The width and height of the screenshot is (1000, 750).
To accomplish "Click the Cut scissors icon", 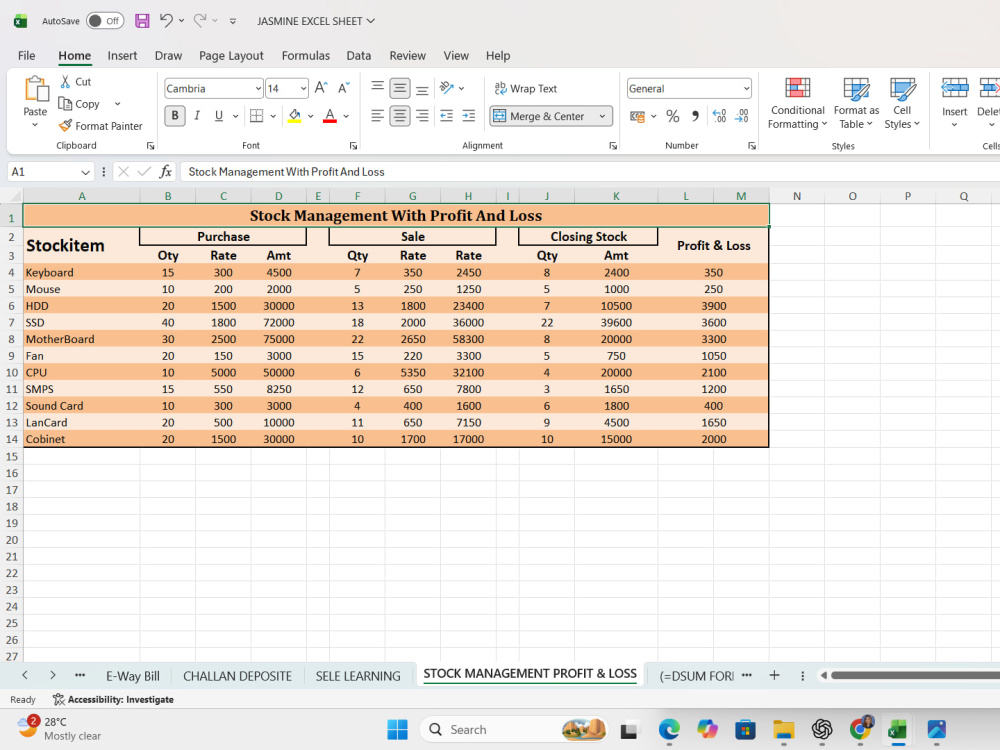I will point(65,82).
